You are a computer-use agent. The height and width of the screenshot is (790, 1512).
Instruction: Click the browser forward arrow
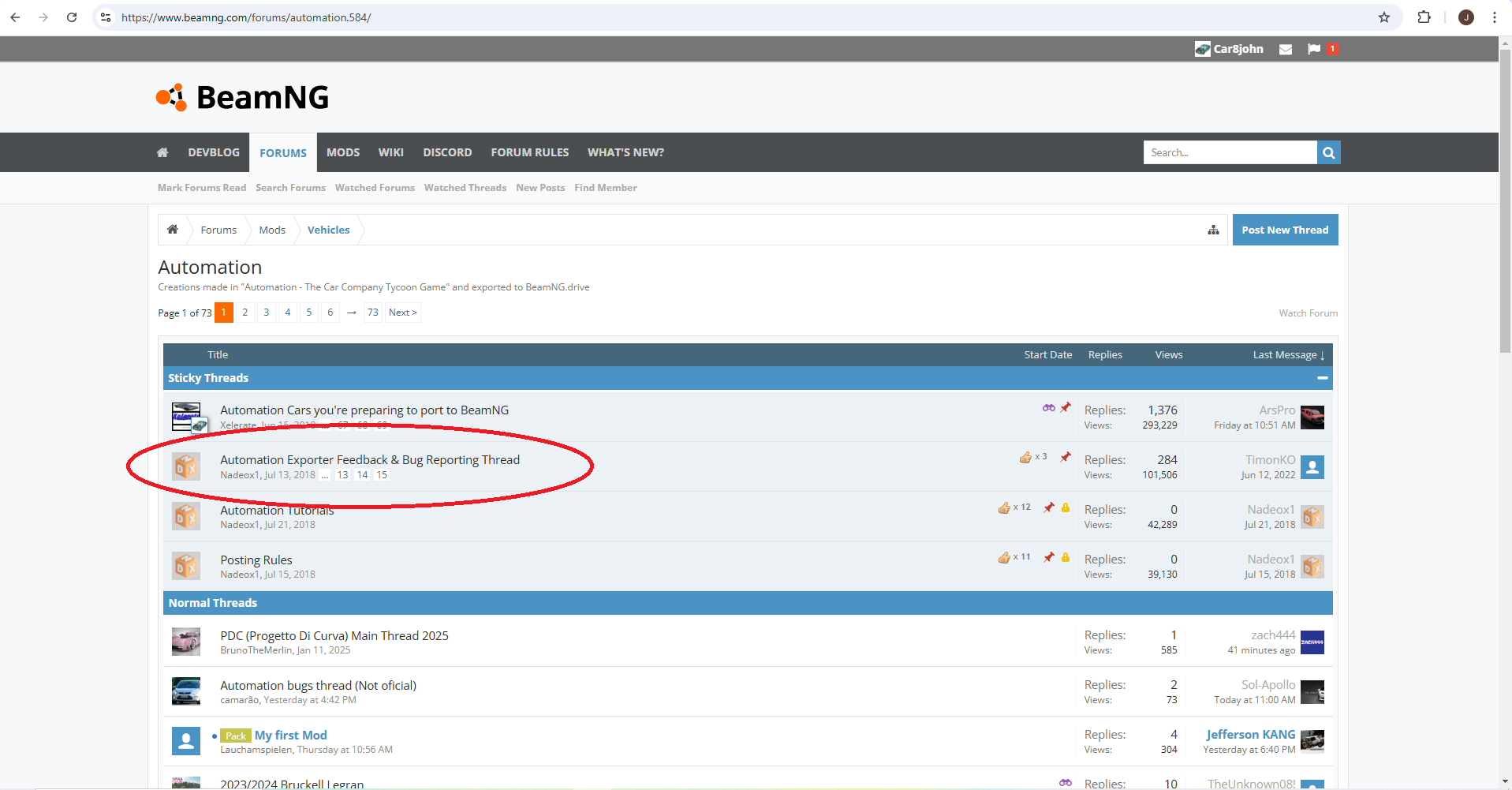43,17
